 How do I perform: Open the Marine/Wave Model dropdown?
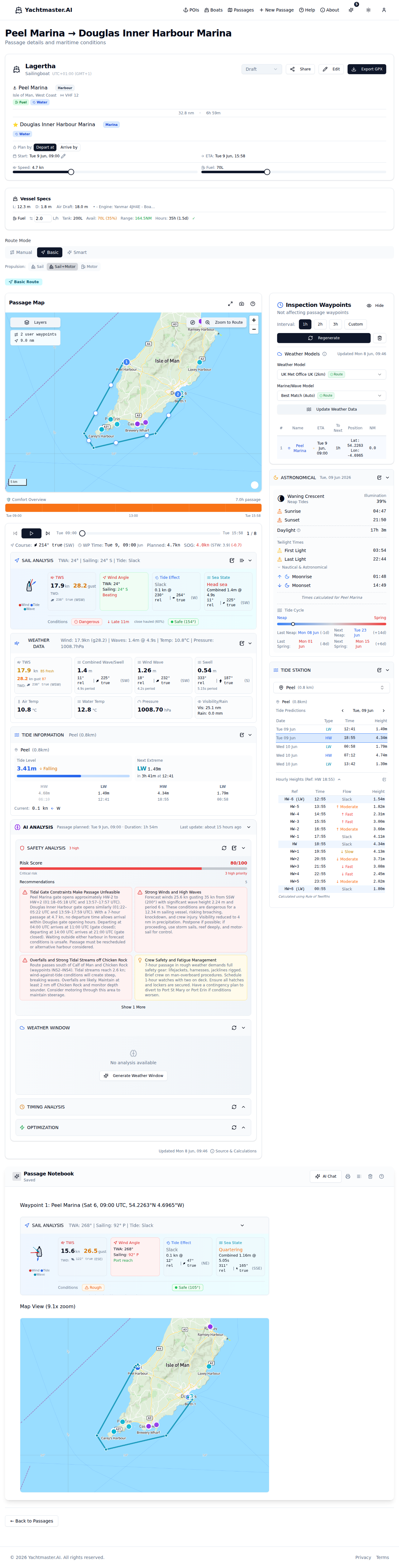tap(331, 396)
